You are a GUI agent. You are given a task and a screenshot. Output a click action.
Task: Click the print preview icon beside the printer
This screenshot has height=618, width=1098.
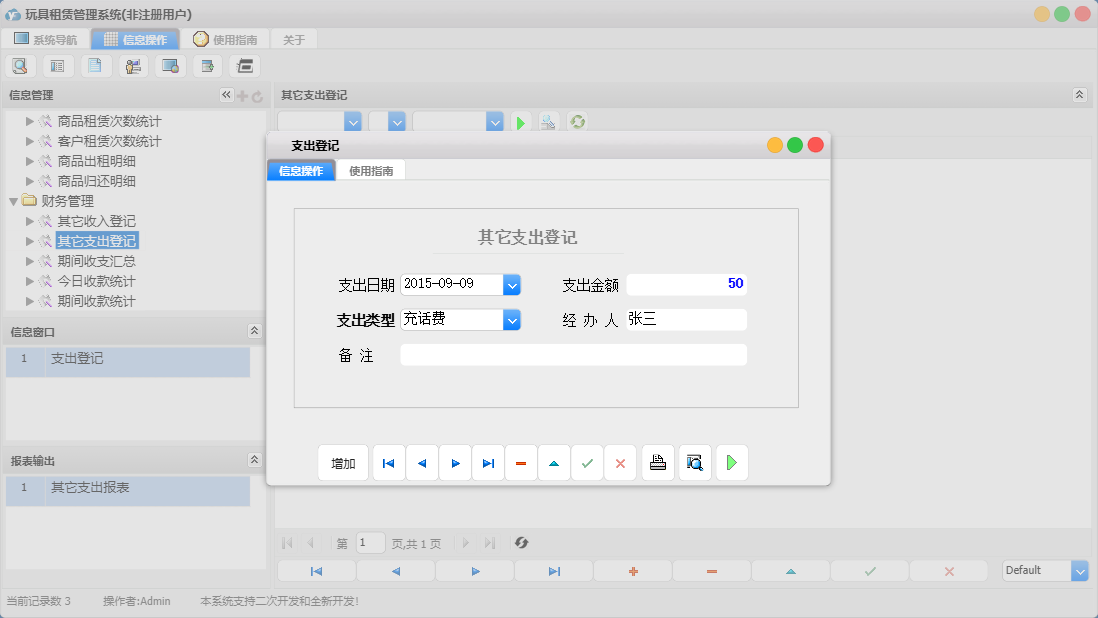click(x=694, y=463)
